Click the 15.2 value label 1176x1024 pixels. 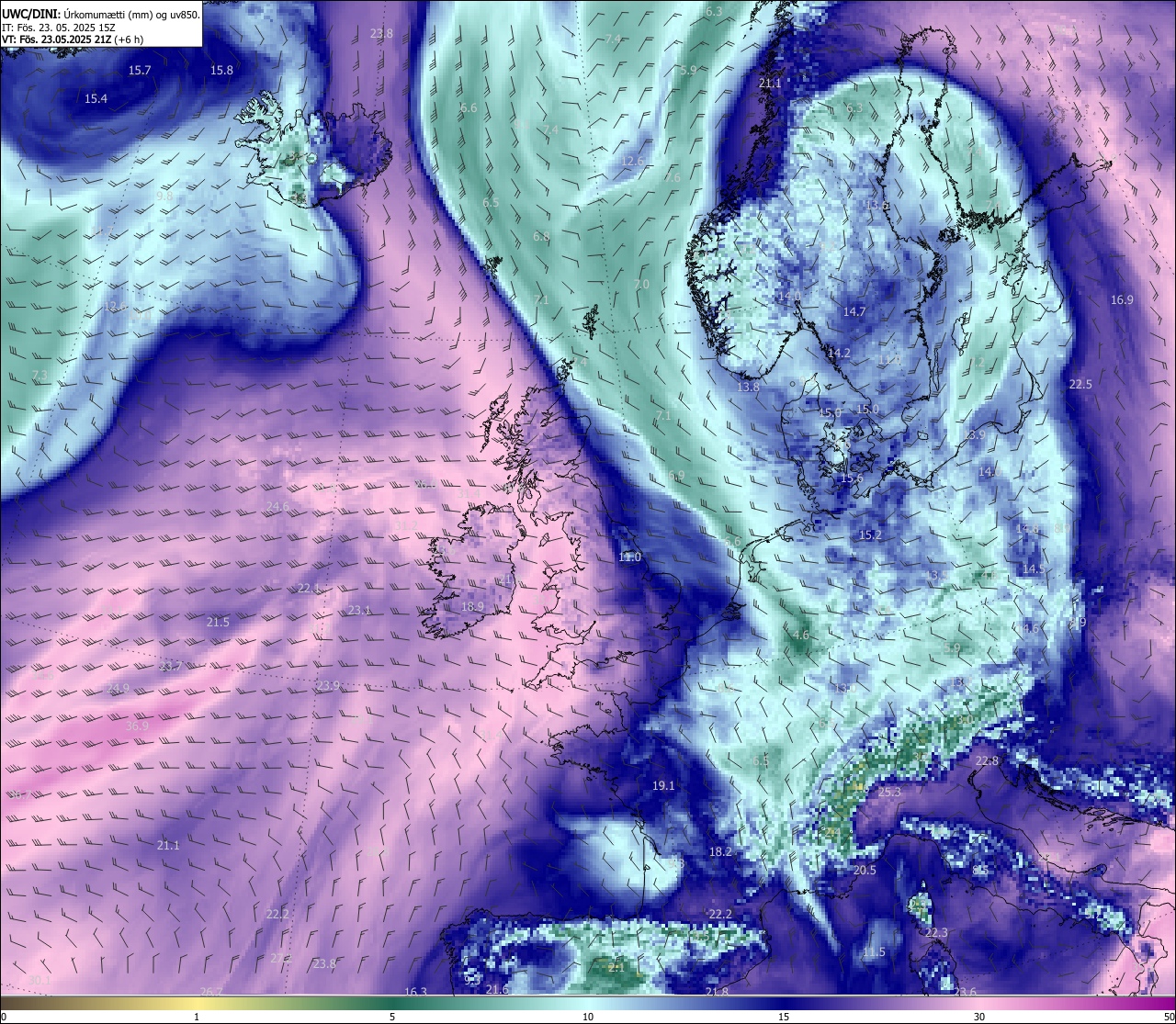[x=870, y=535]
